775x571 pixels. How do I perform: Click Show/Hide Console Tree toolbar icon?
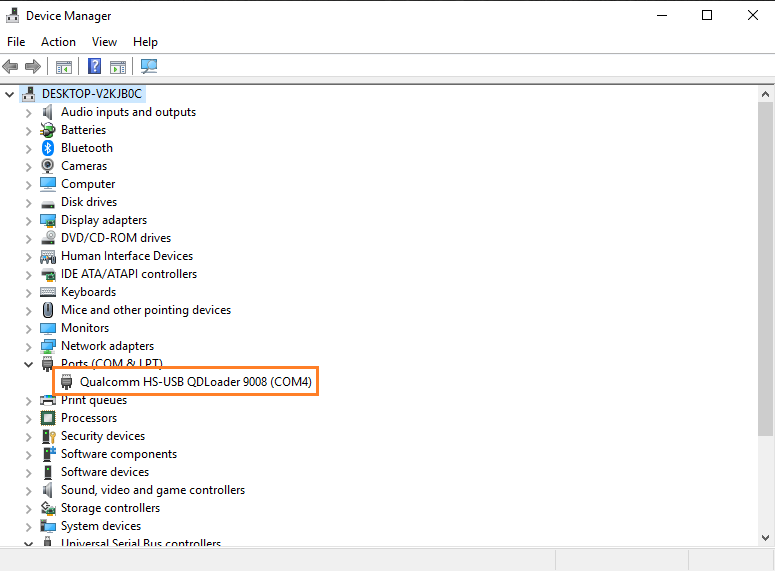(64, 67)
